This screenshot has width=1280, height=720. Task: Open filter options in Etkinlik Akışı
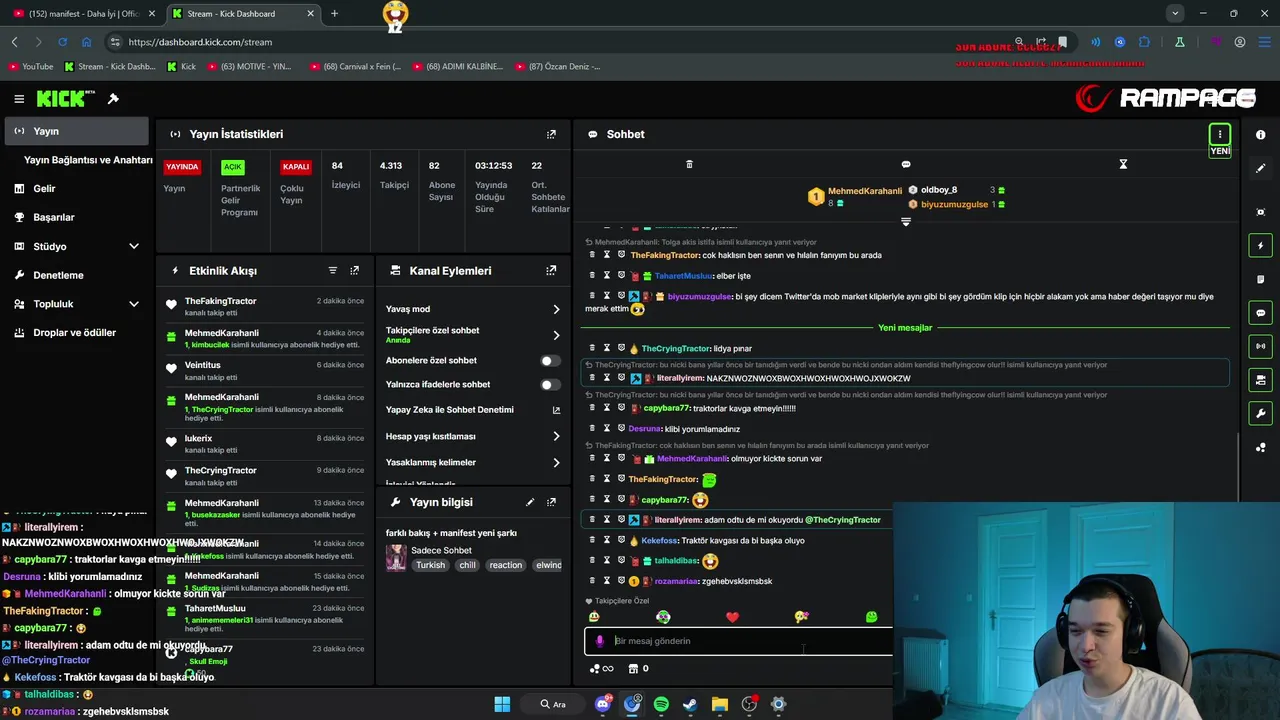(333, 271)
